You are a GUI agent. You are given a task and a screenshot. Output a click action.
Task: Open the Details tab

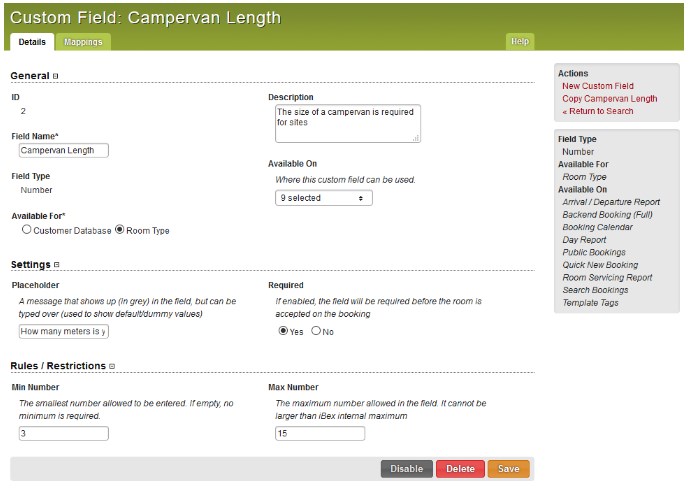click(32, 42)
